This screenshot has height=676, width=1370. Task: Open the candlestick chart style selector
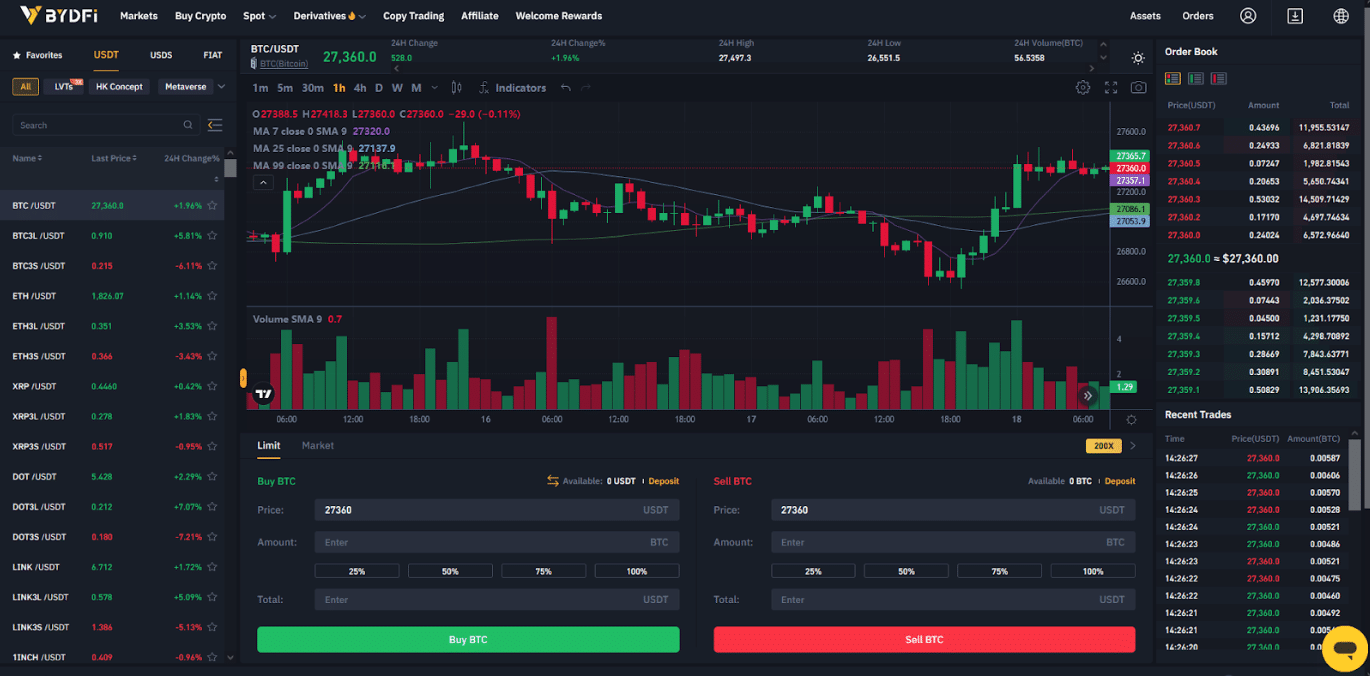click(456, 88)
